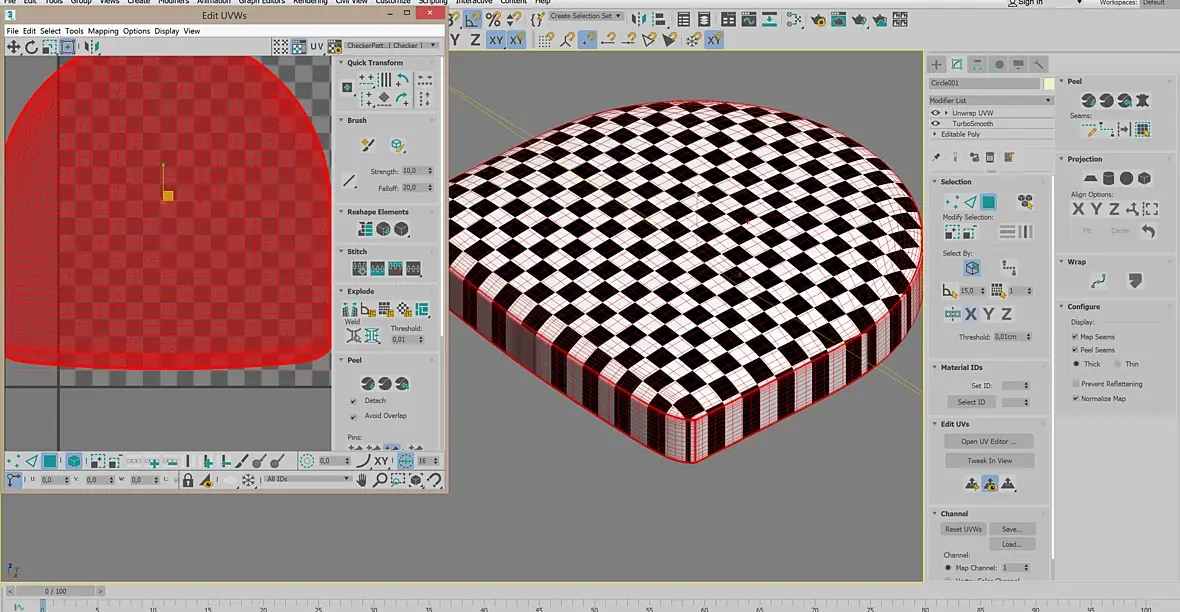Select the Move tool in Edit UVWs toolbar
1180x612 pixels.
click(x=14, y=47)
